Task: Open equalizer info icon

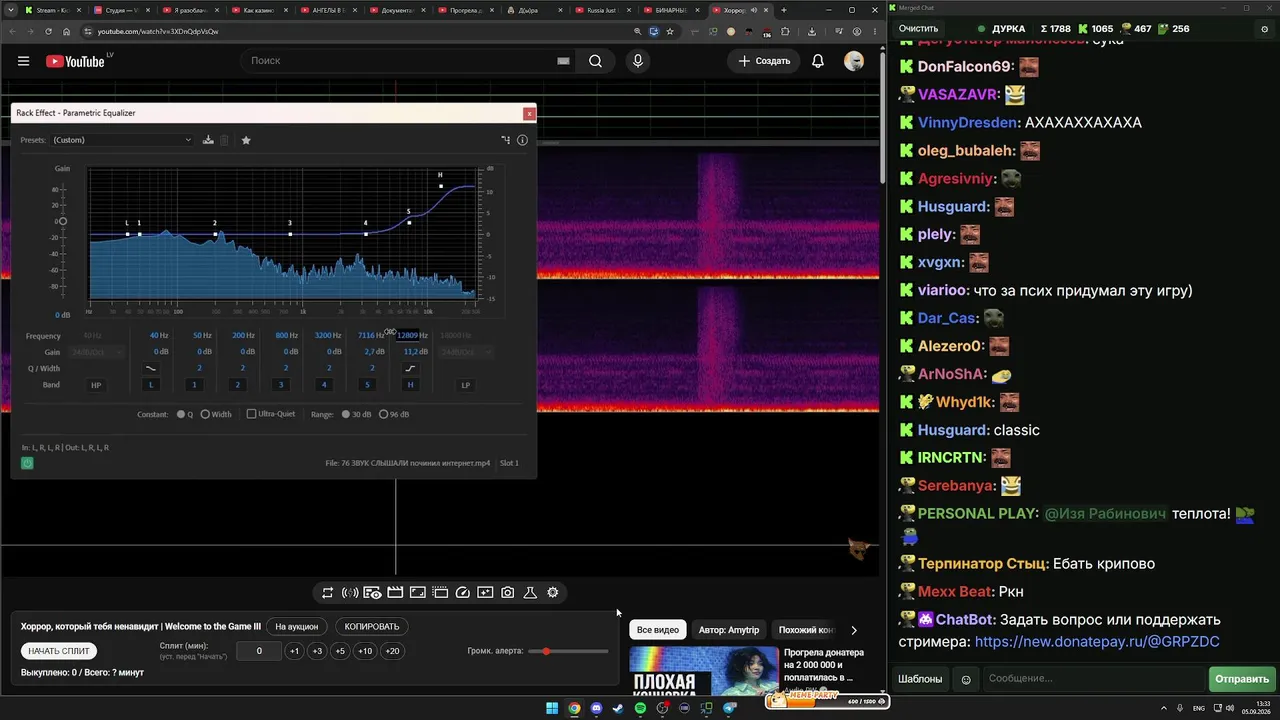Action: (522, 140)
